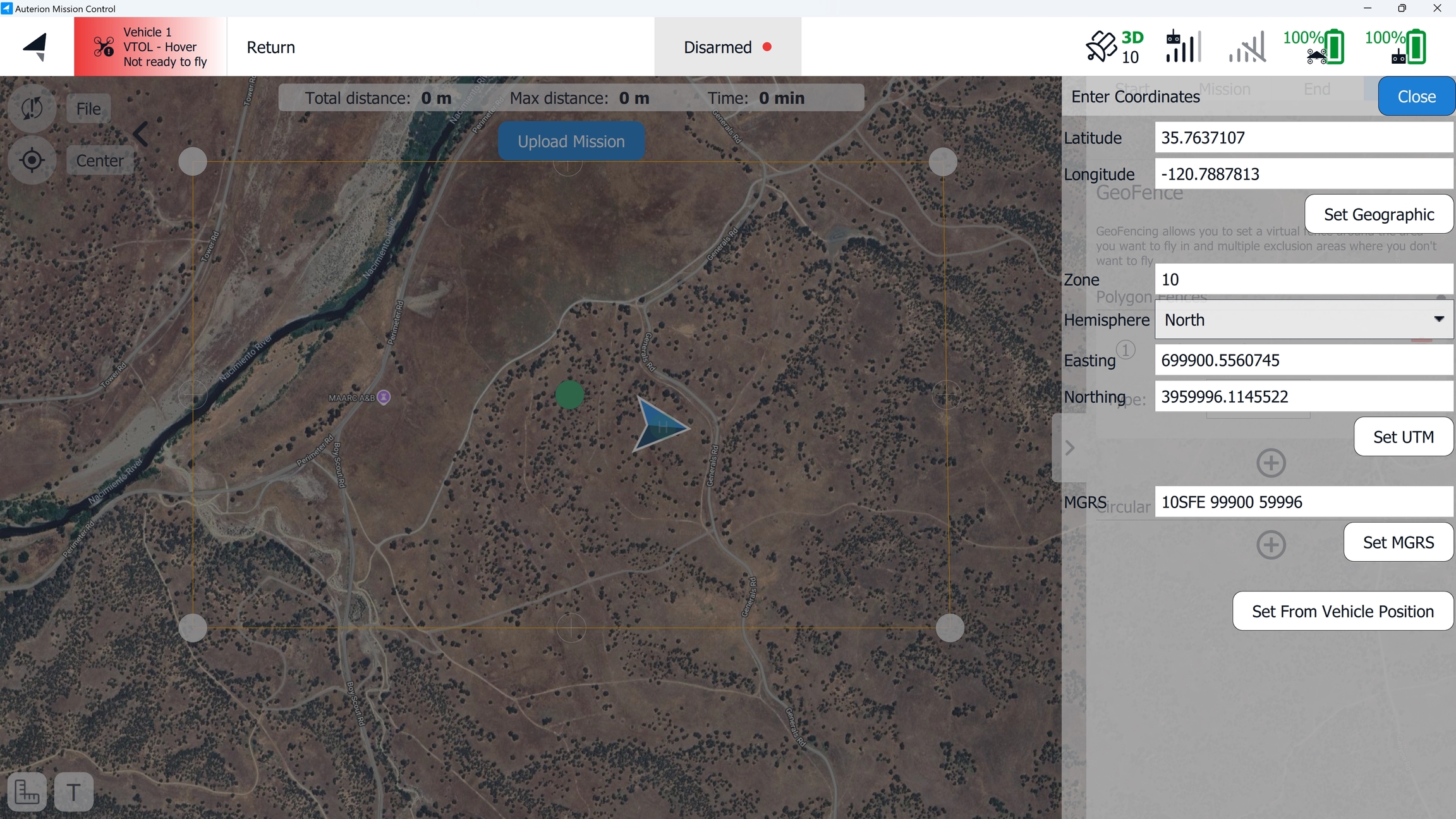Collapse the plan tools with back chevron

pos(141,134)
